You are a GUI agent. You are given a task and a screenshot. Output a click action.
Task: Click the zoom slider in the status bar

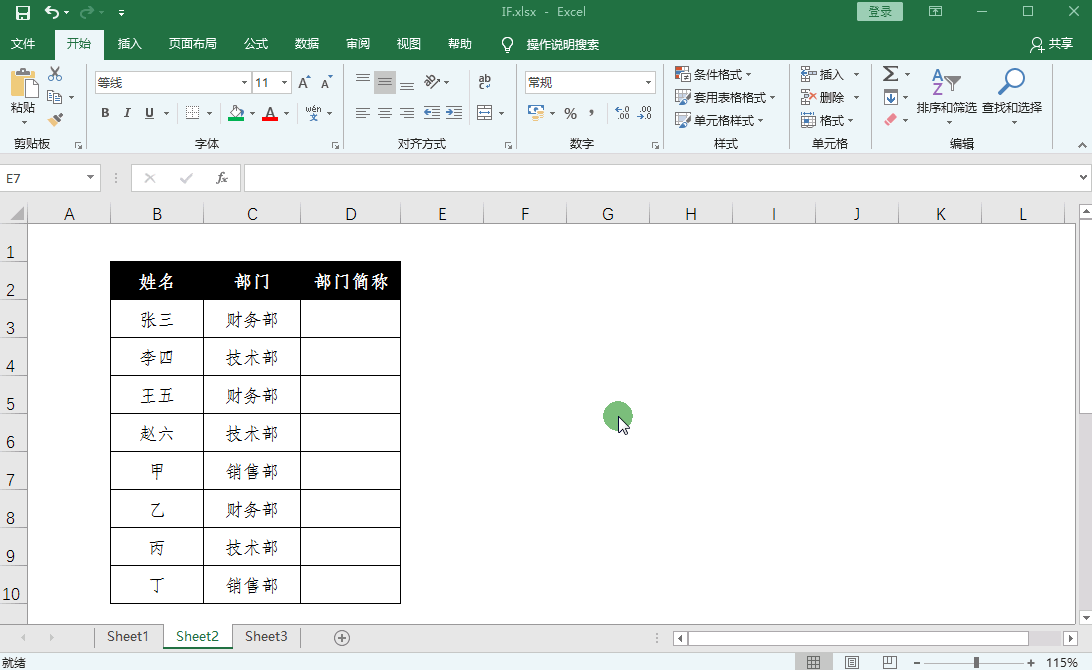point(976,662)
